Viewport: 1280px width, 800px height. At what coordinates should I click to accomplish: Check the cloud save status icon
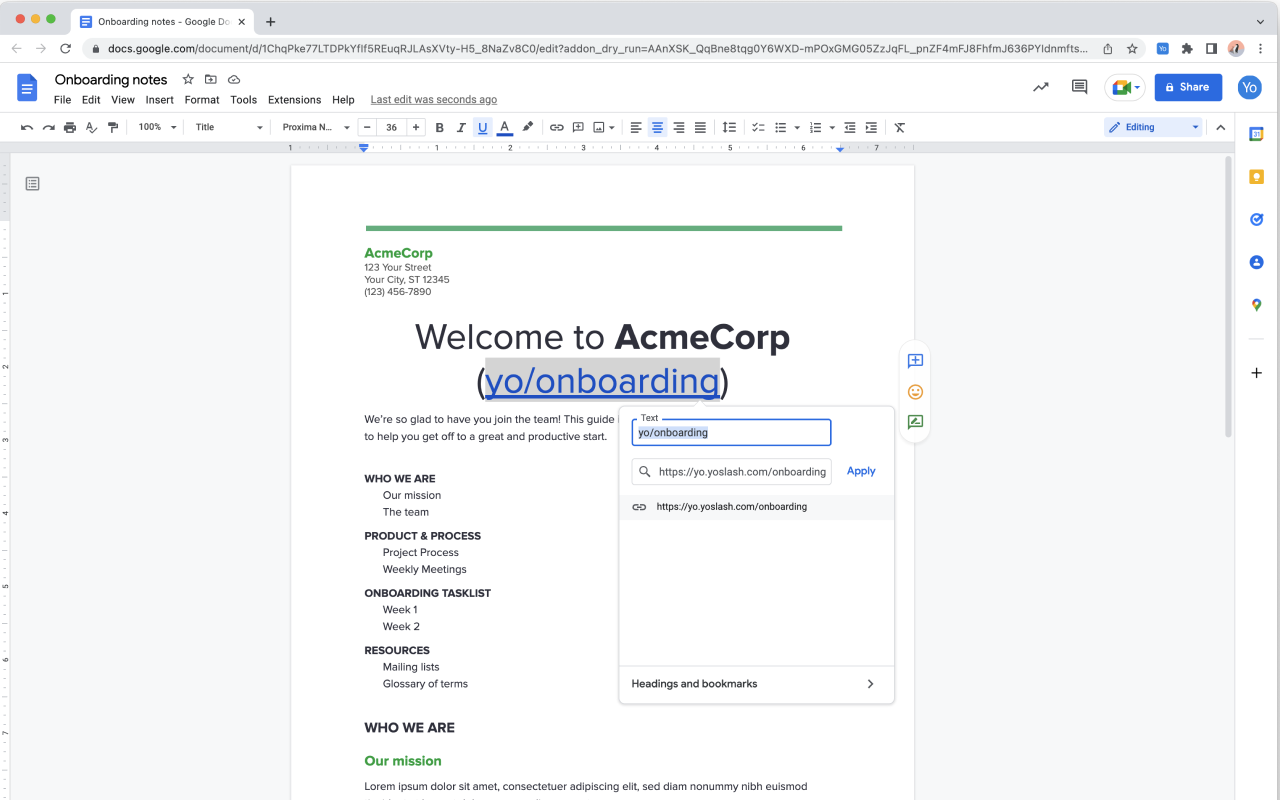point(234,79)
